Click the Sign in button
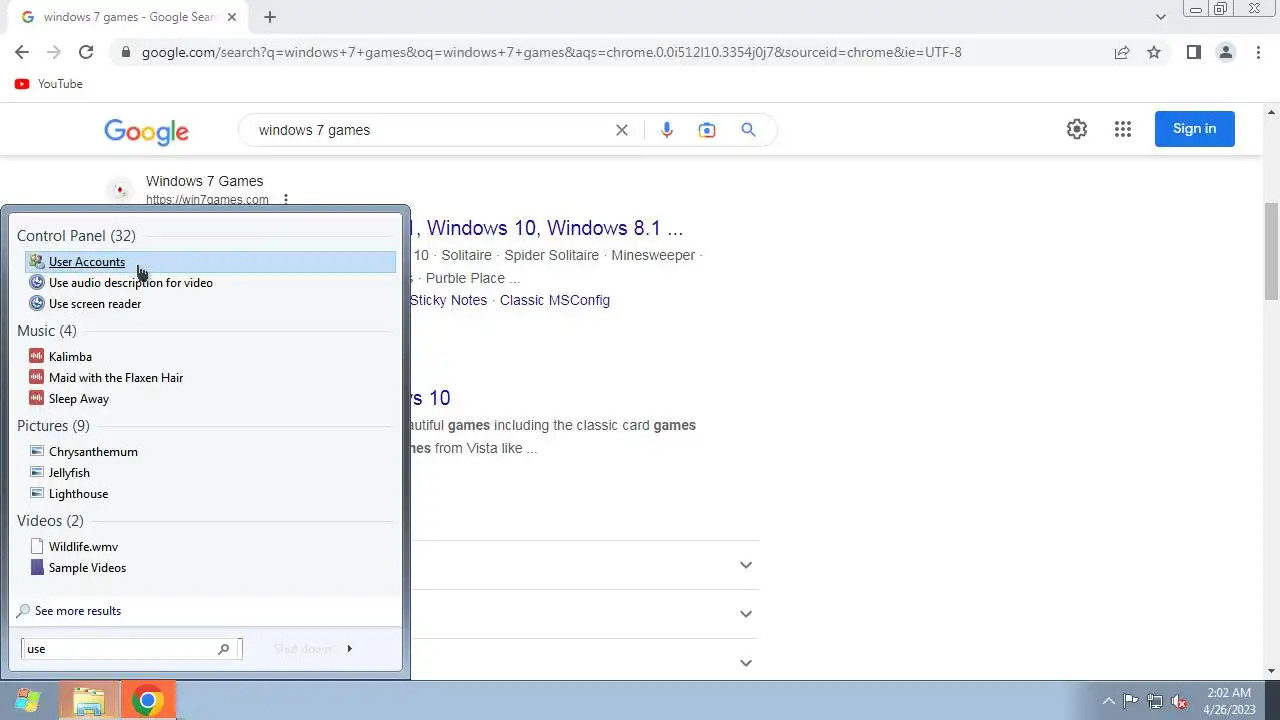 1194,128
